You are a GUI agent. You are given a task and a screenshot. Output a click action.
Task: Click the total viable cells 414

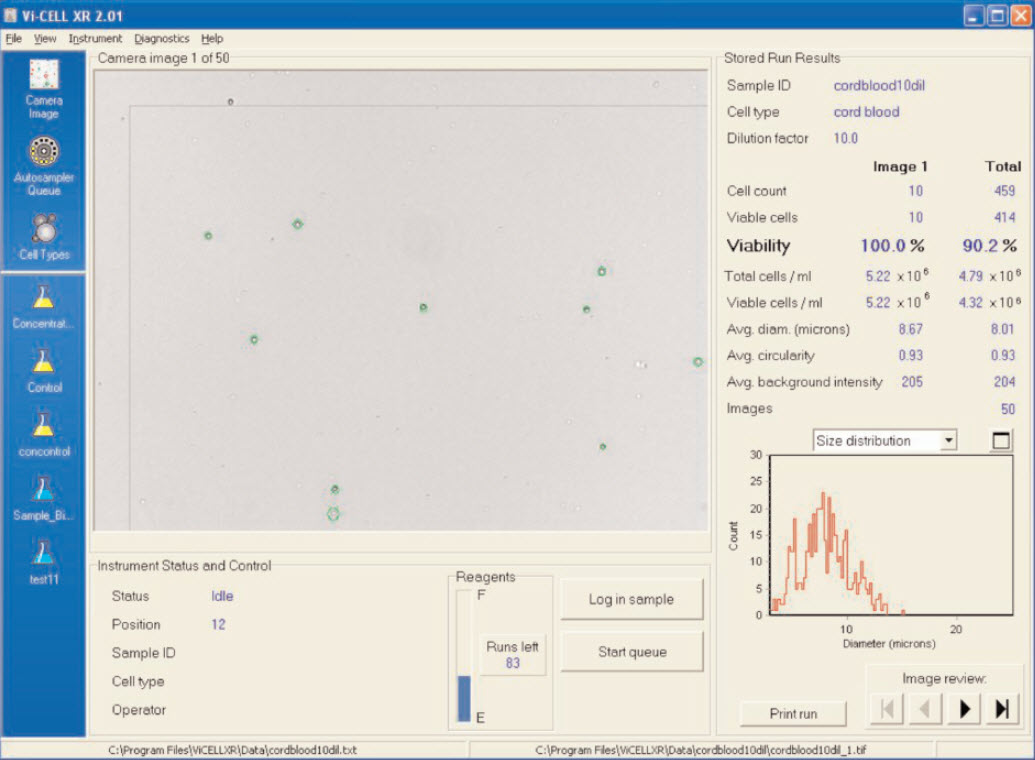1005,217
